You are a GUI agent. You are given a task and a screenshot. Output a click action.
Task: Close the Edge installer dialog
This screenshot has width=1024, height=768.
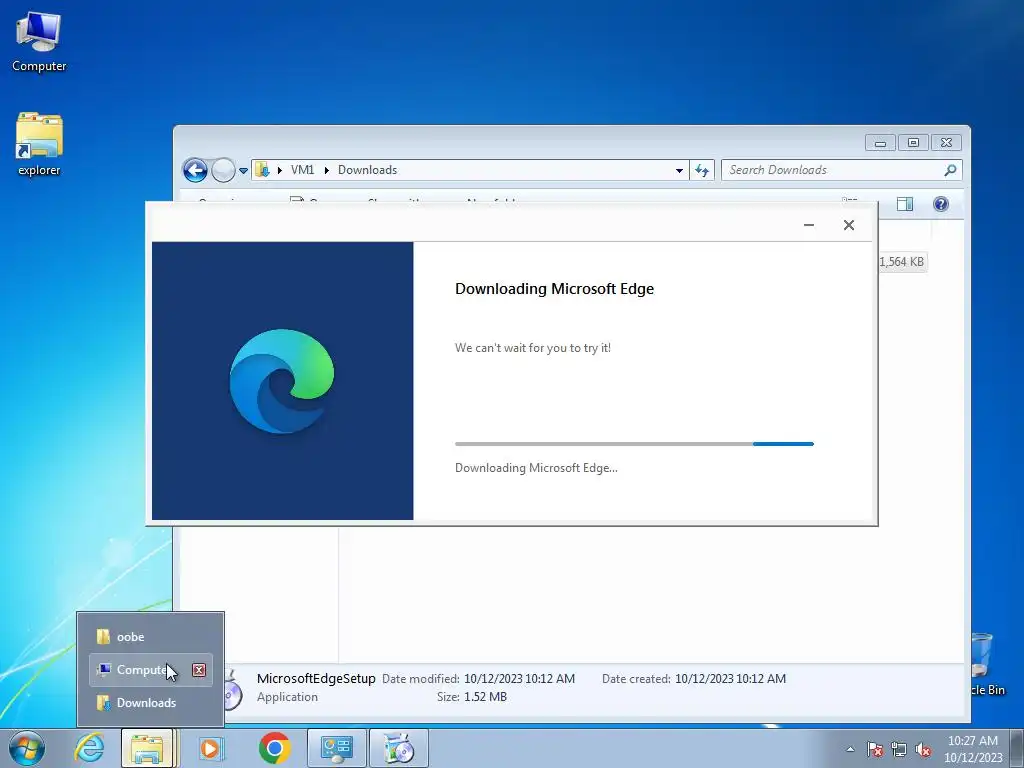[x=848, y=225]
